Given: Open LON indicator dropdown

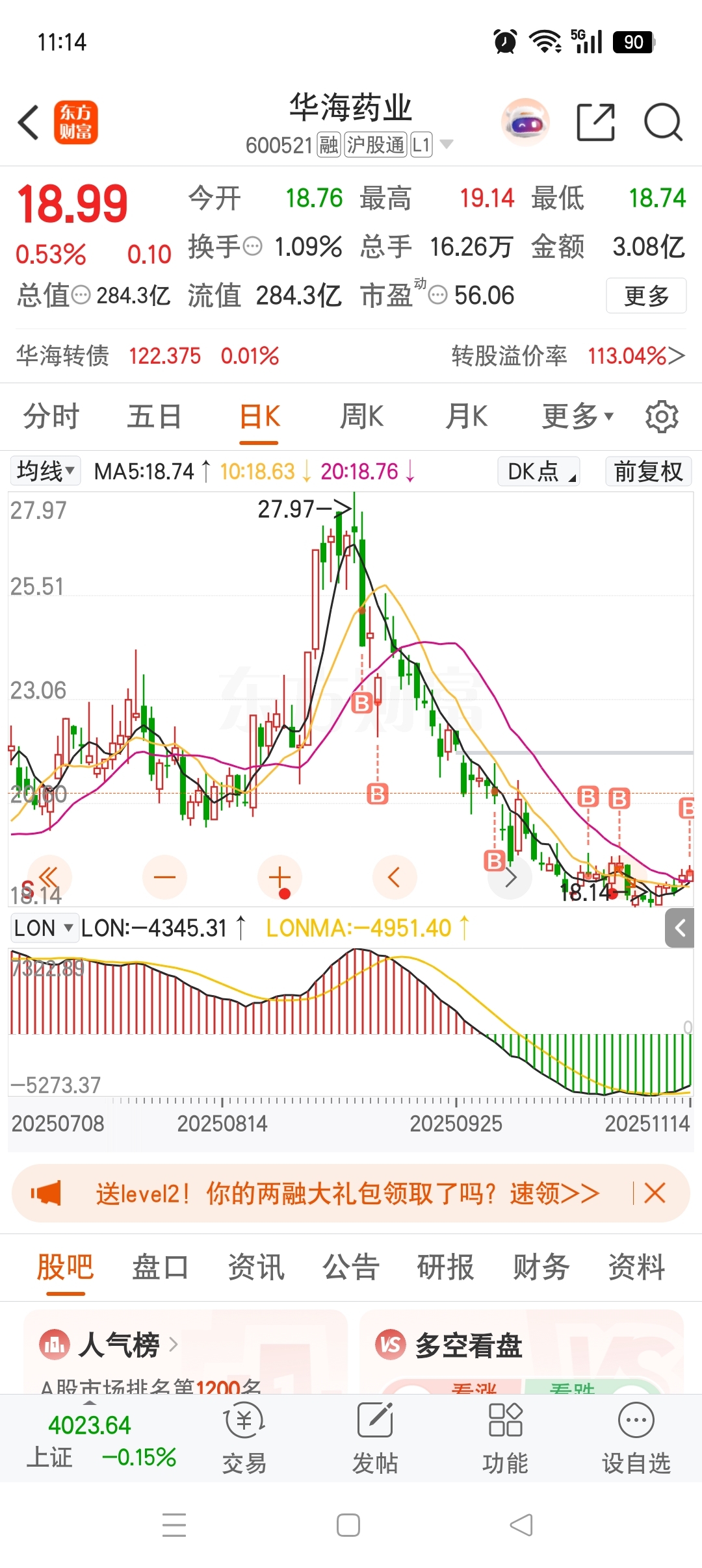Looking at the screenshot, I should click(44, 928).
